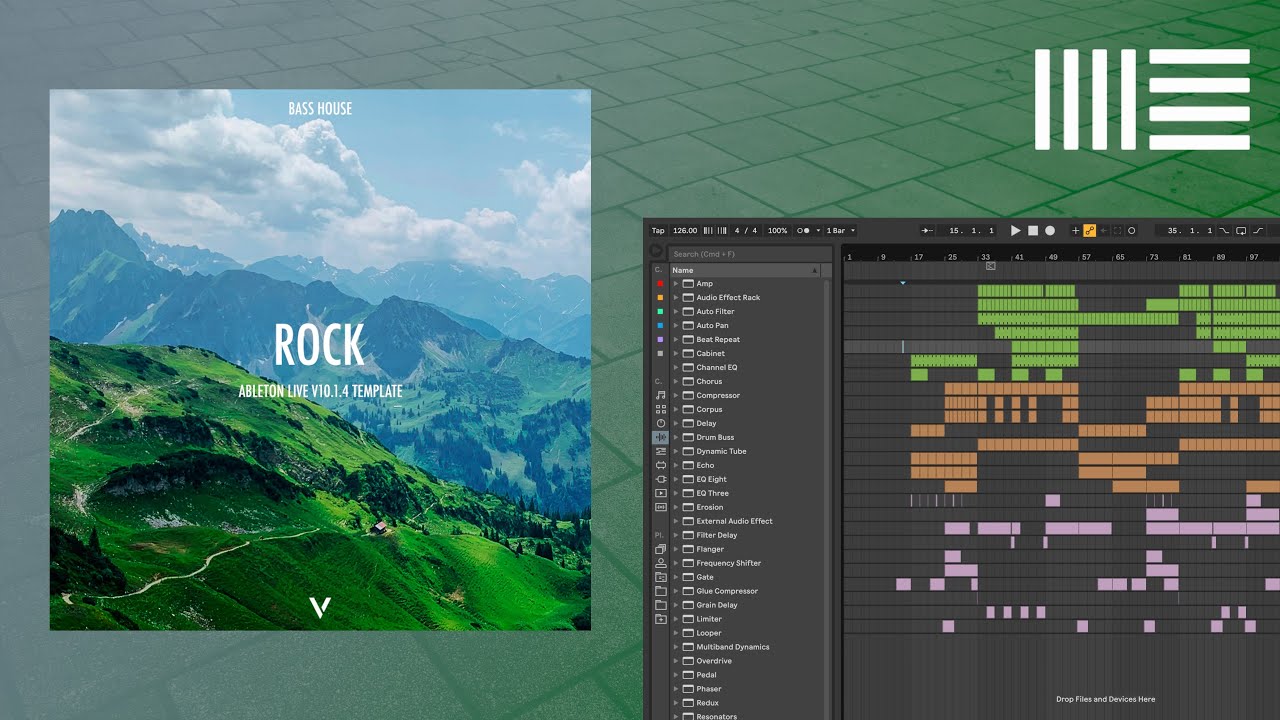1280x720 pixels.
Task: Click the Arrangement Record button
Action: pyautogui.click(x=1050, y=231)
